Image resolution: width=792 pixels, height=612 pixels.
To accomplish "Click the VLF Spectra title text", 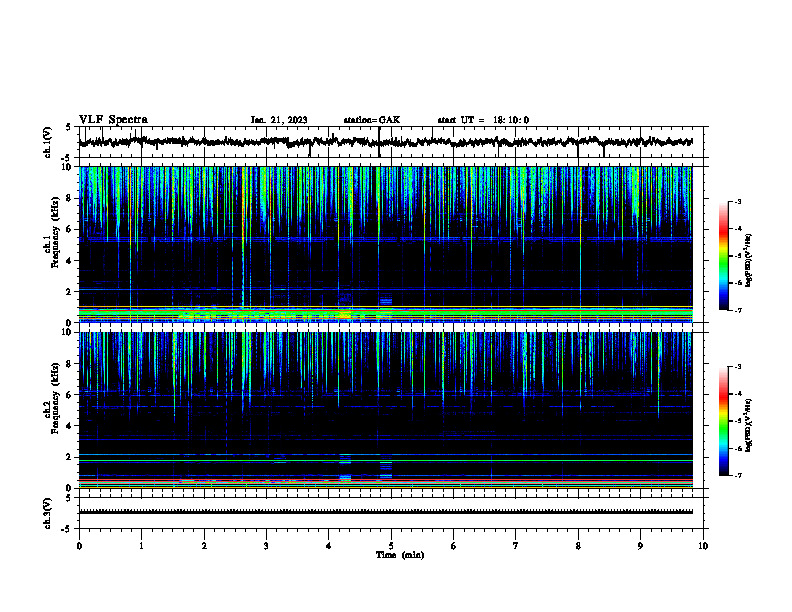I will click(x=113, y=120).
